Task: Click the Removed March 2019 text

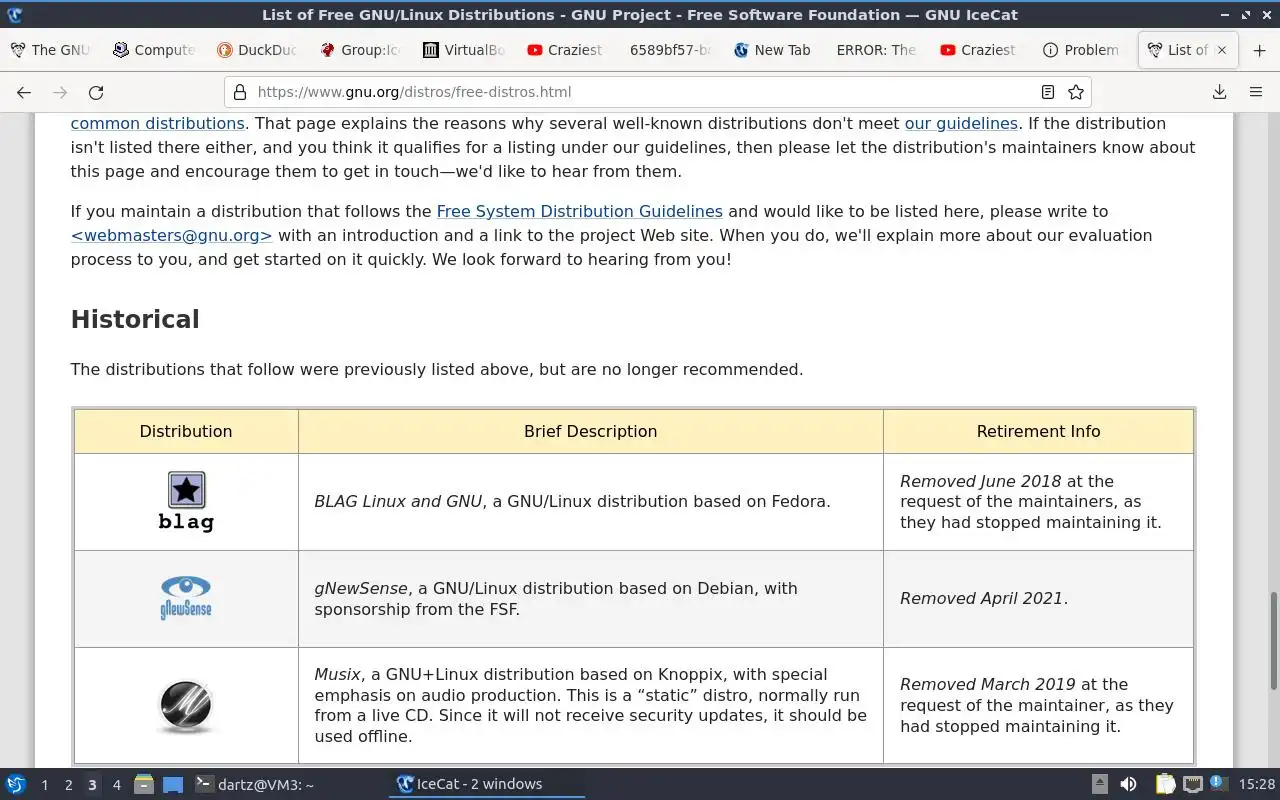Action: pyautogui.click(x=988, y=684)
